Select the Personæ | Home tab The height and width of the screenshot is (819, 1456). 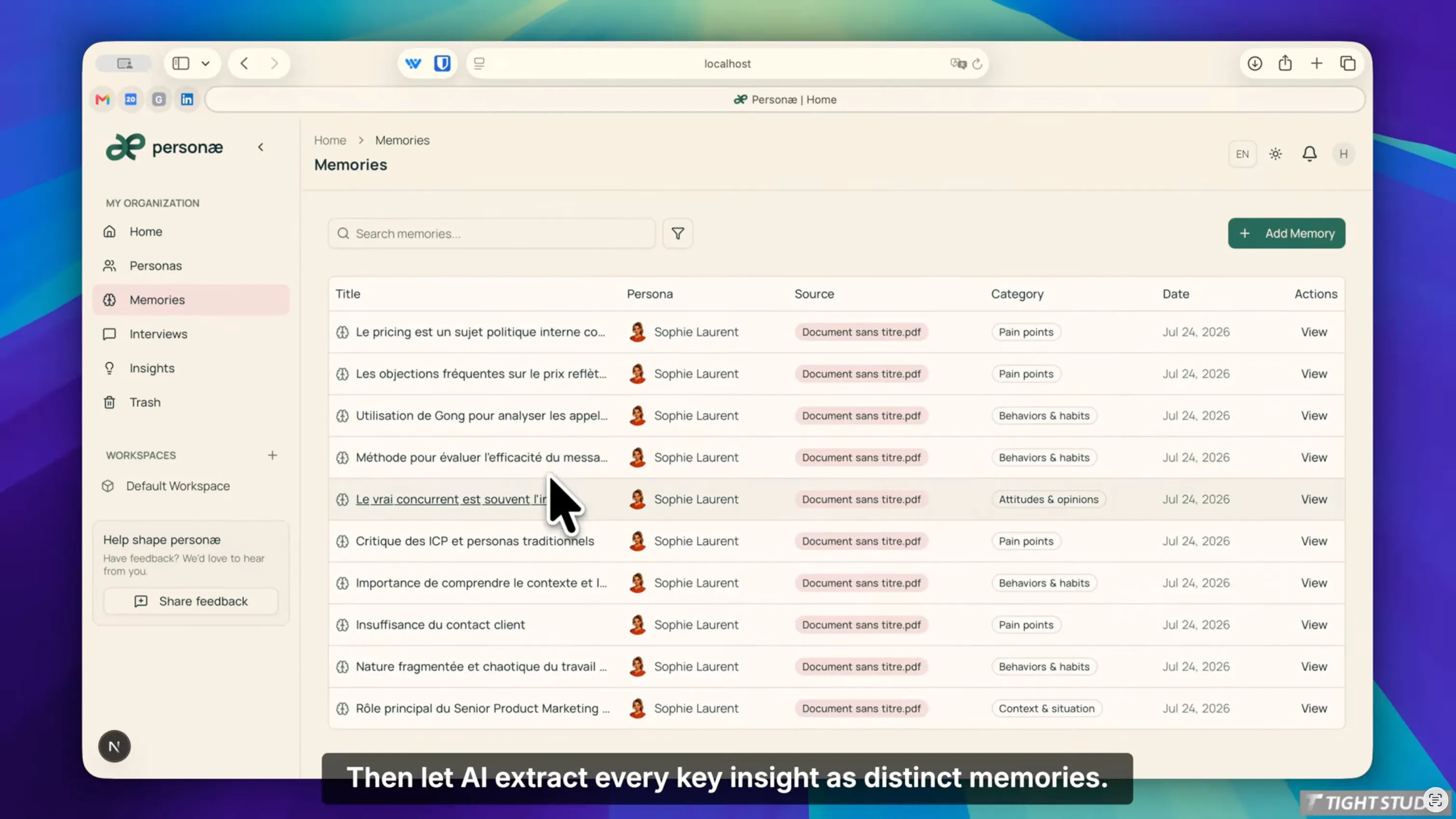click(x=785, y=99)
